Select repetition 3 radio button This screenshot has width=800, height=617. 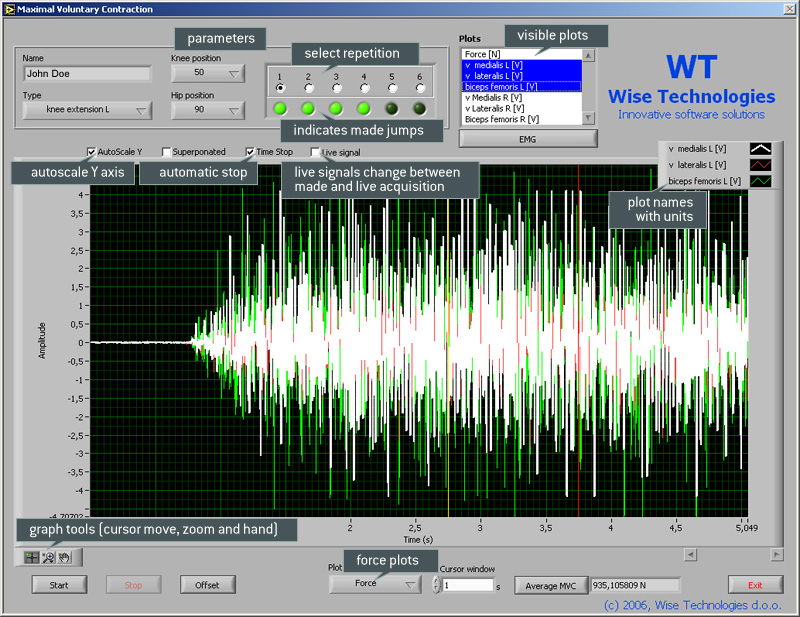[x=336, y=88]
